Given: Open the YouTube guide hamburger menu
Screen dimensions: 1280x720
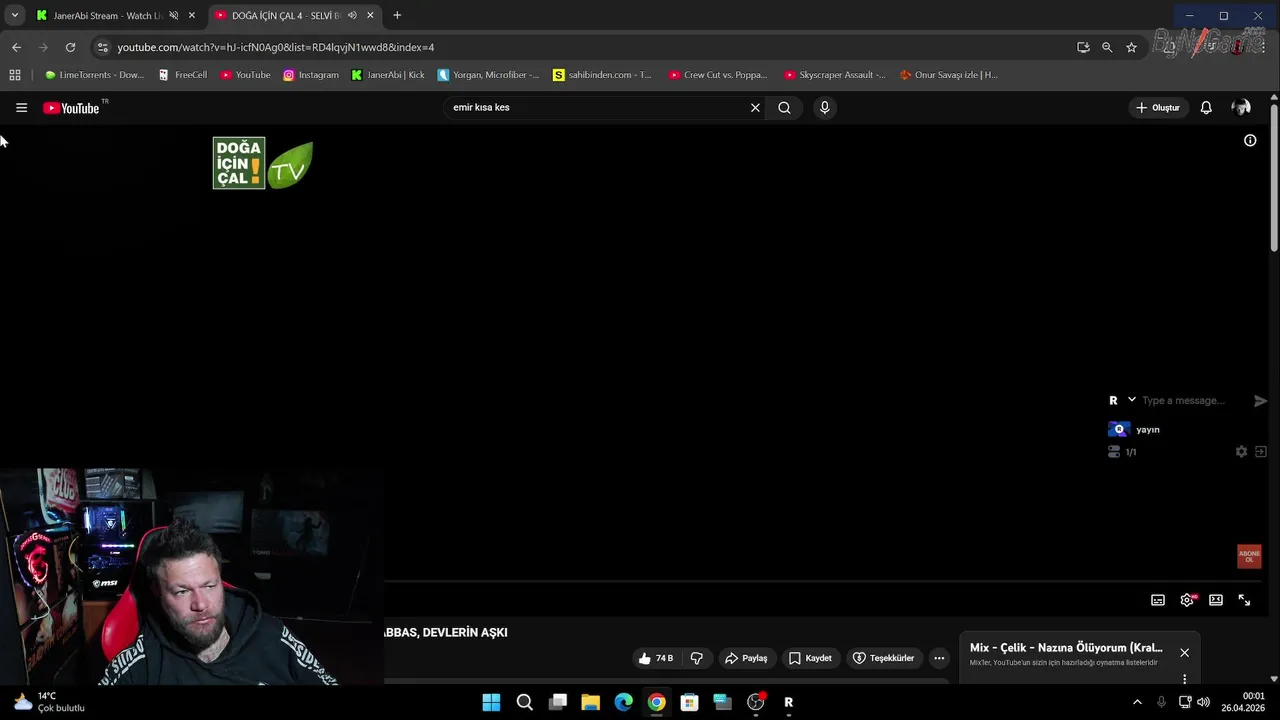Looking at the screenshot, I should point(21,108).
